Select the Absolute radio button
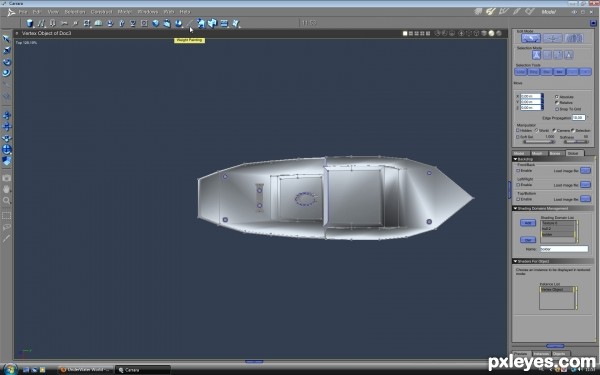This screenshot has width=600, height=375. tap(557, 97)
